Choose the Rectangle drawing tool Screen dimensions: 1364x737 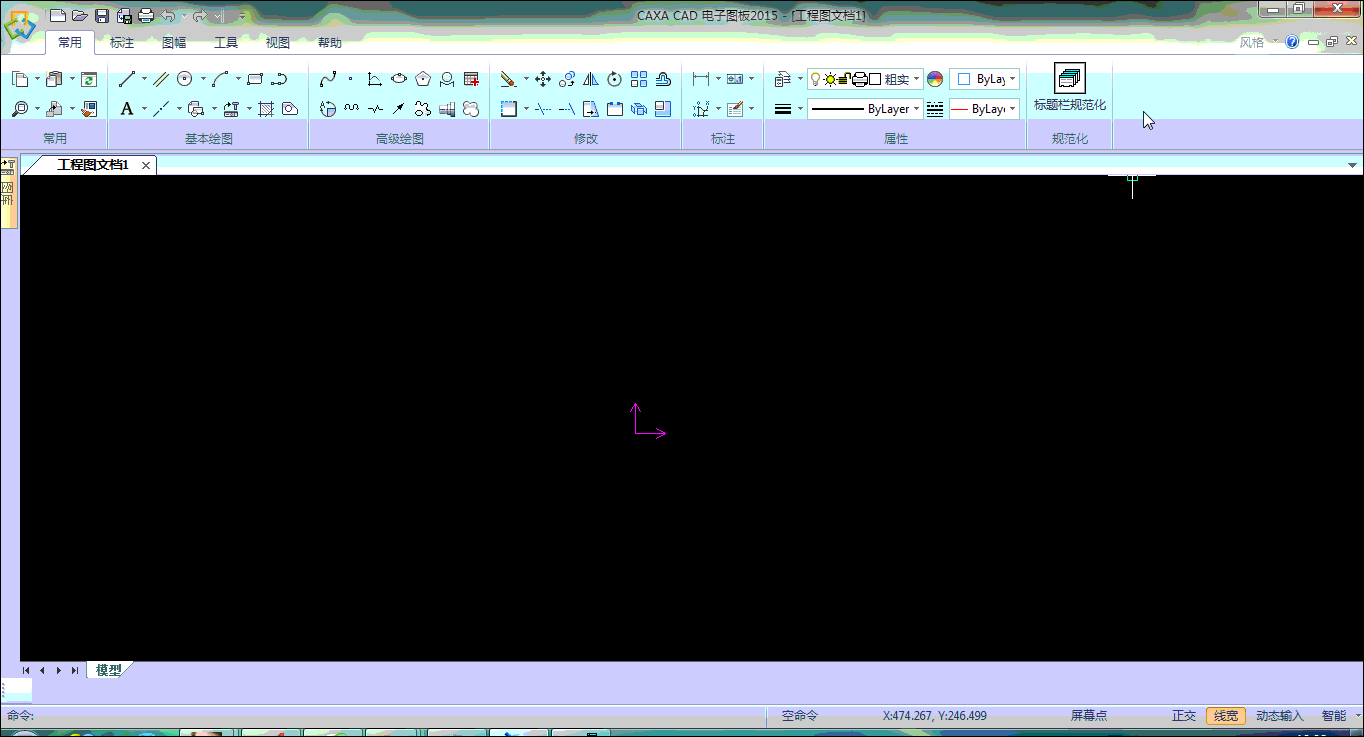click(x=255, y=79)
